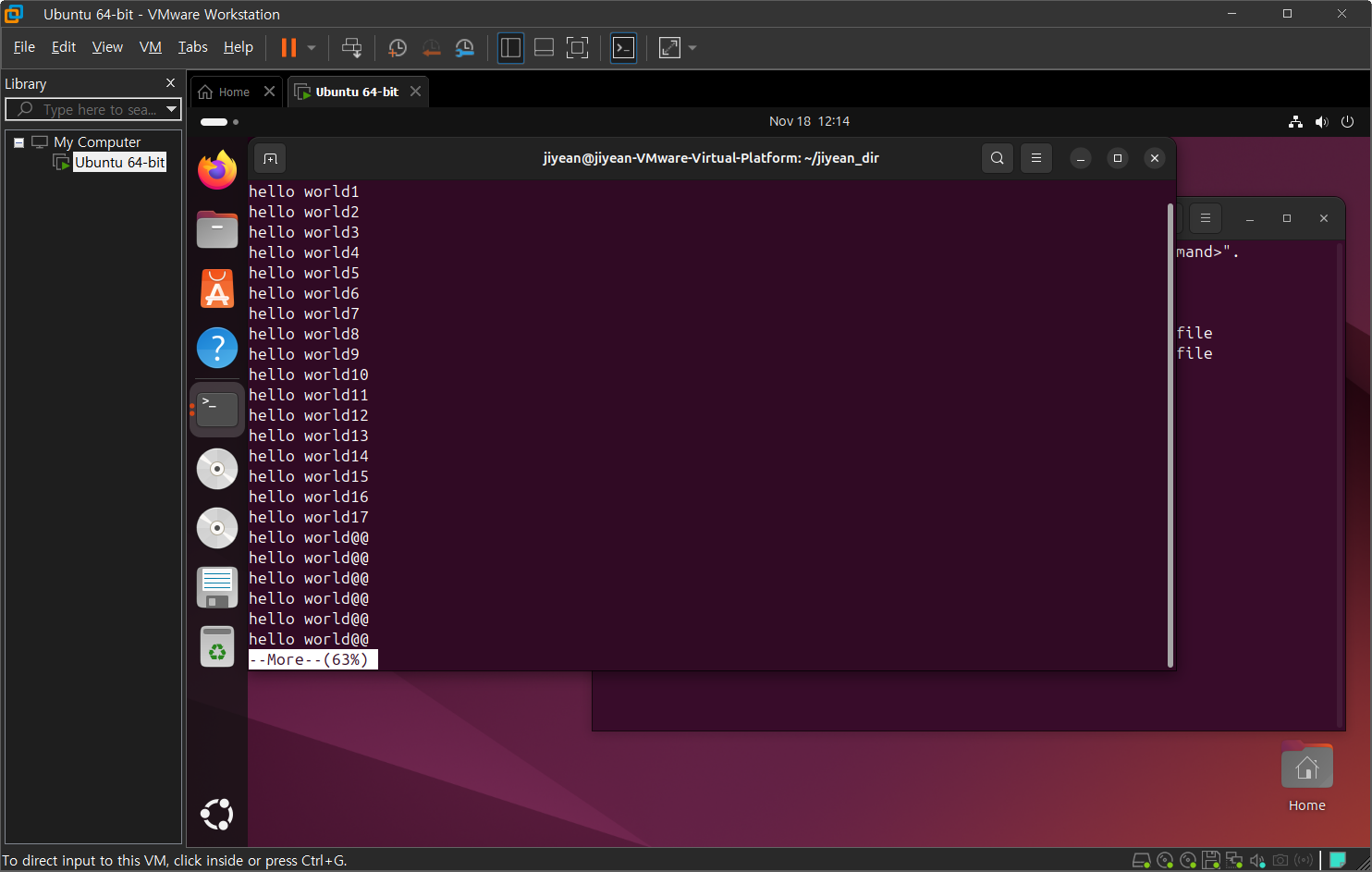
Task: Select My Computer in the library
Action: coord(96,142)
